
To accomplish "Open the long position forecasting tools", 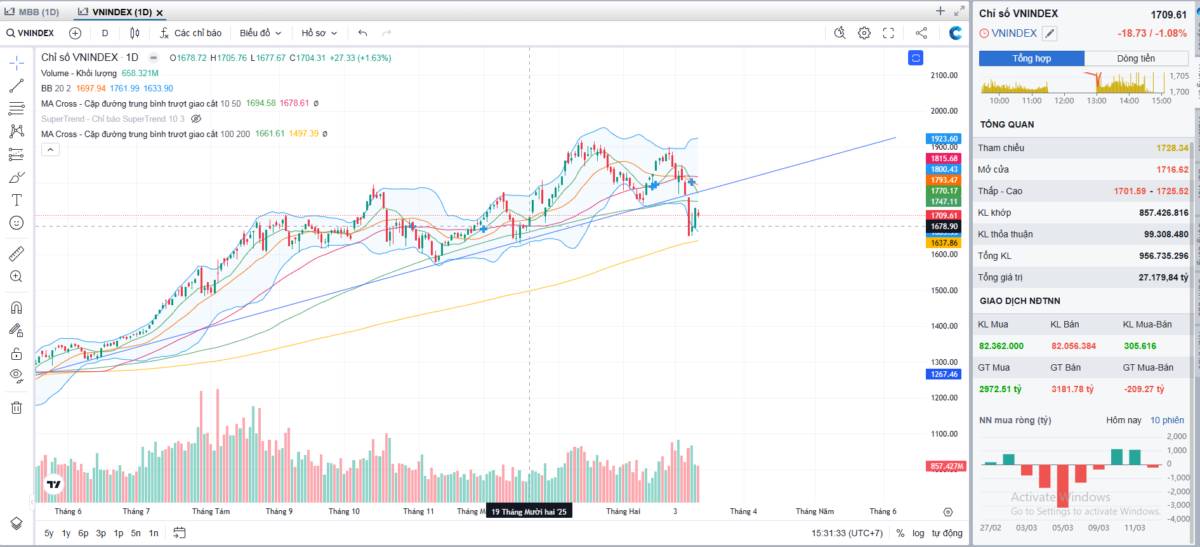I will pyautogui.click(x=16, y=154).
